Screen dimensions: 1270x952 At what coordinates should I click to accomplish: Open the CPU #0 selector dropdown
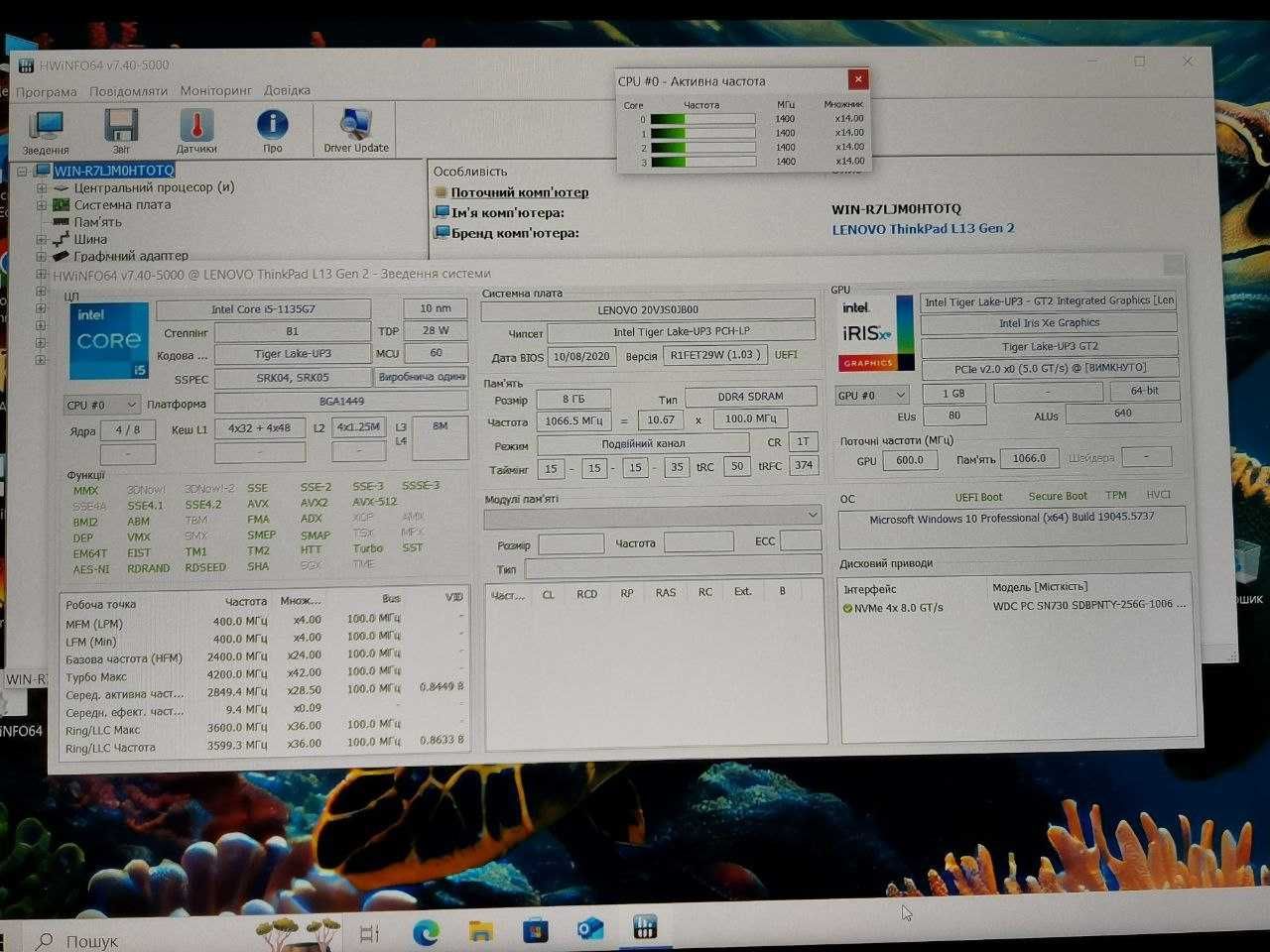tap(102, 405)
